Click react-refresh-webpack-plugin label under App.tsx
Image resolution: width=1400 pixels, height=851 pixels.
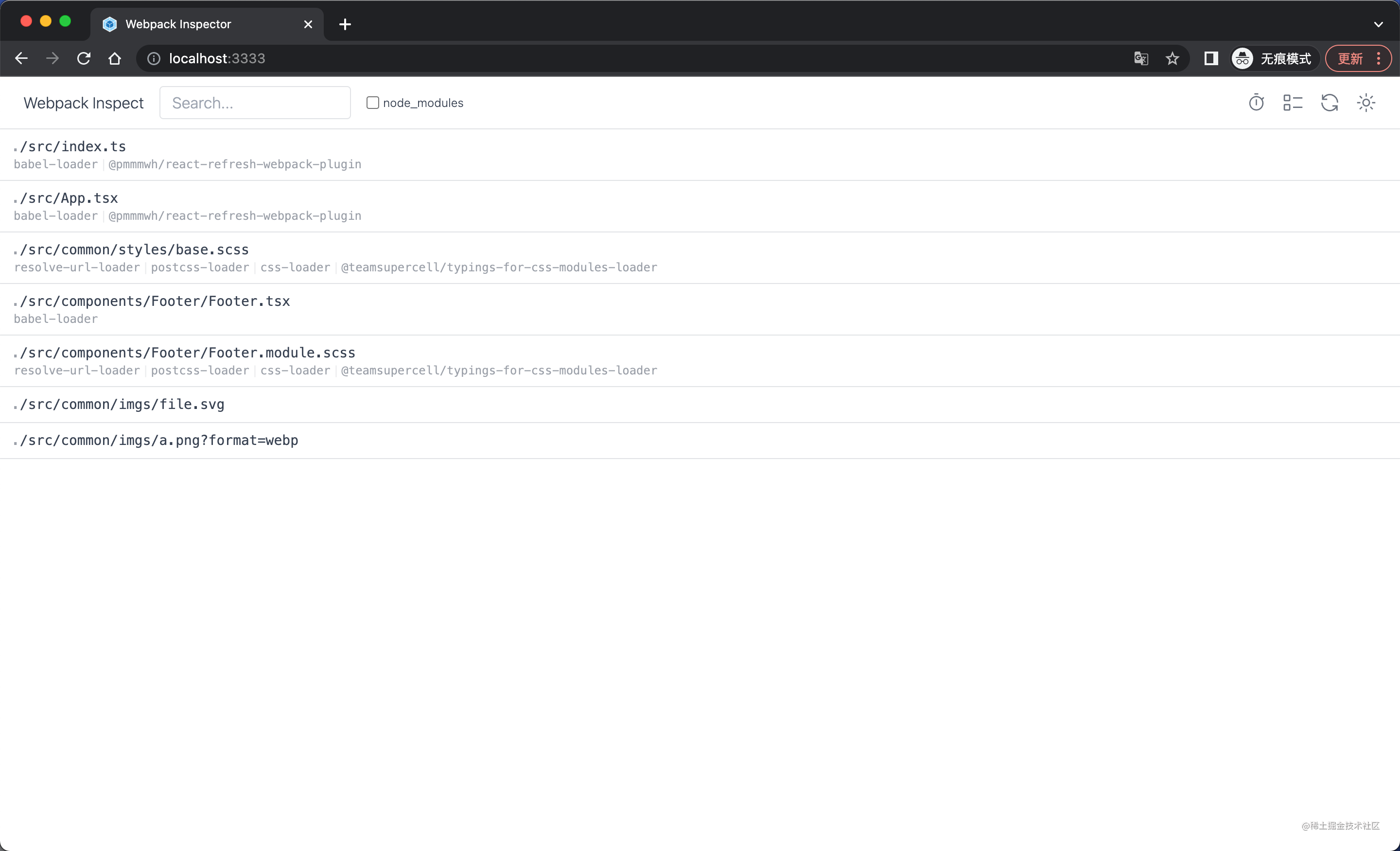pyautogui.click(x=235, y=216)
